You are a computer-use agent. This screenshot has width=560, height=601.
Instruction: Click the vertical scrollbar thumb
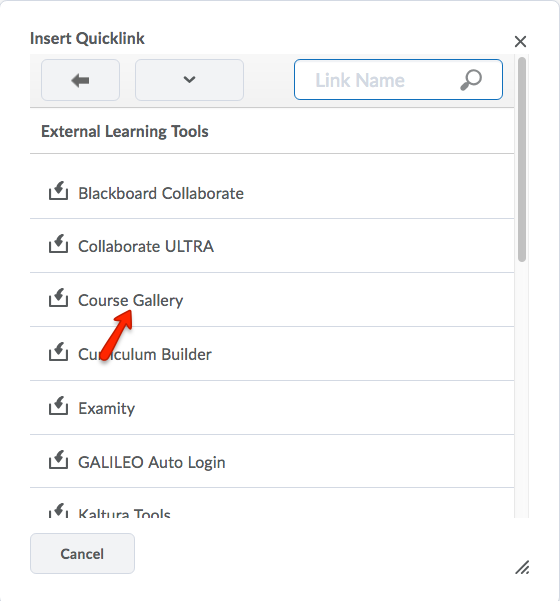tap(522, 159)
